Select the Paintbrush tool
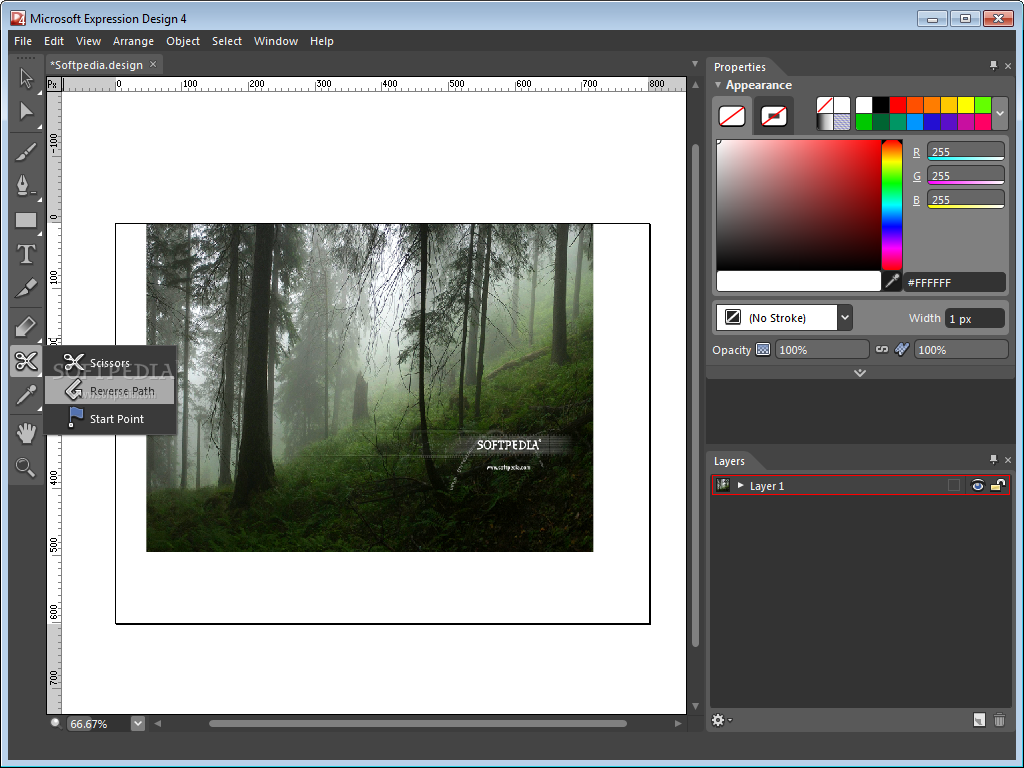This screenshot has height=768, width=1024. tap(26, 152)
